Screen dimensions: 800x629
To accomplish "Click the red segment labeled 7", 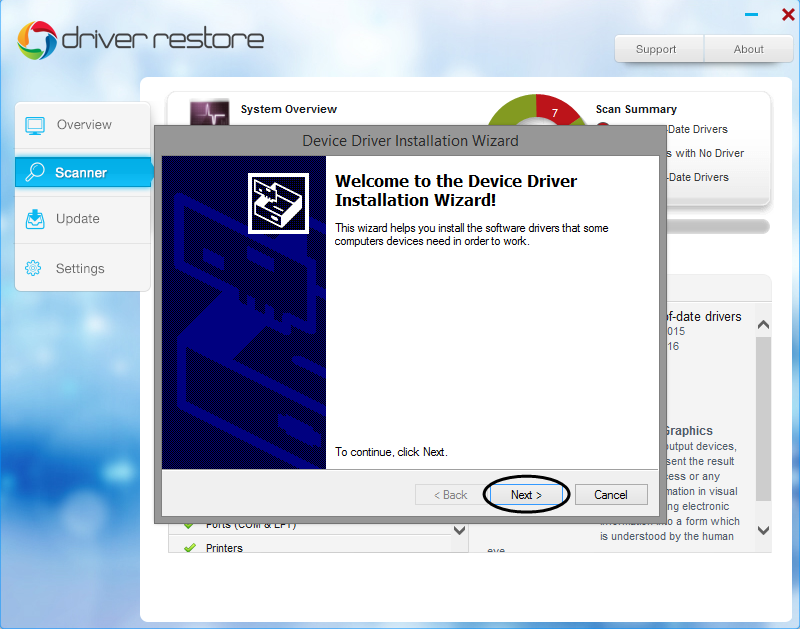I will click(x=556, y=110).
